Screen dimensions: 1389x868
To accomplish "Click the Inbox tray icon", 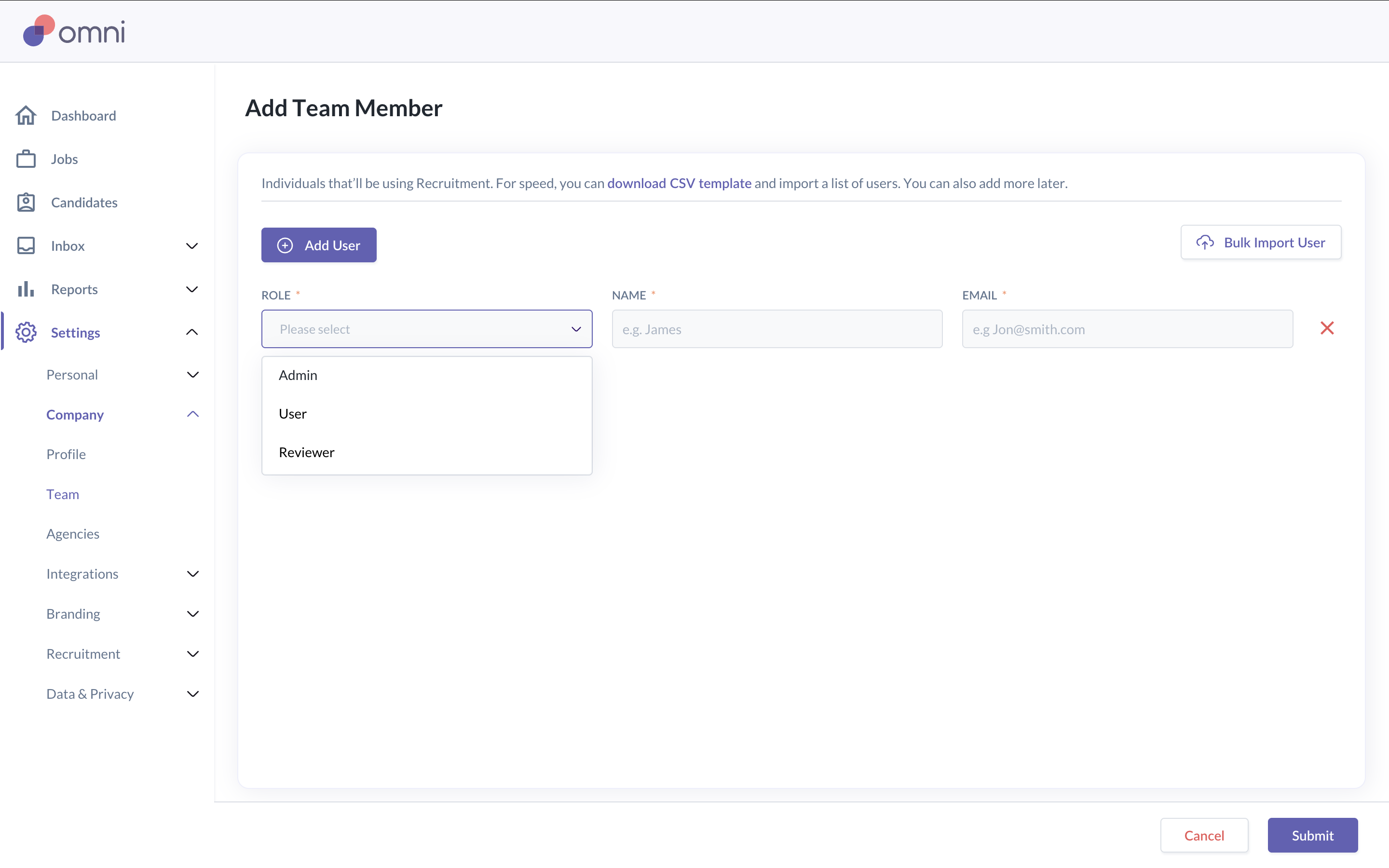I will tap(26, 246).
